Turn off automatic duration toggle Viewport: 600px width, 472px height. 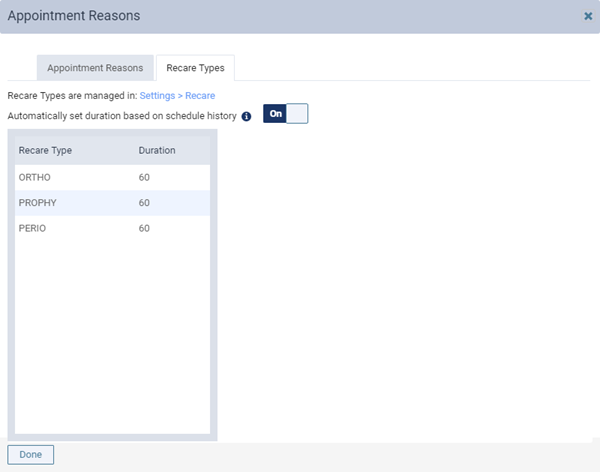[285, 114]
